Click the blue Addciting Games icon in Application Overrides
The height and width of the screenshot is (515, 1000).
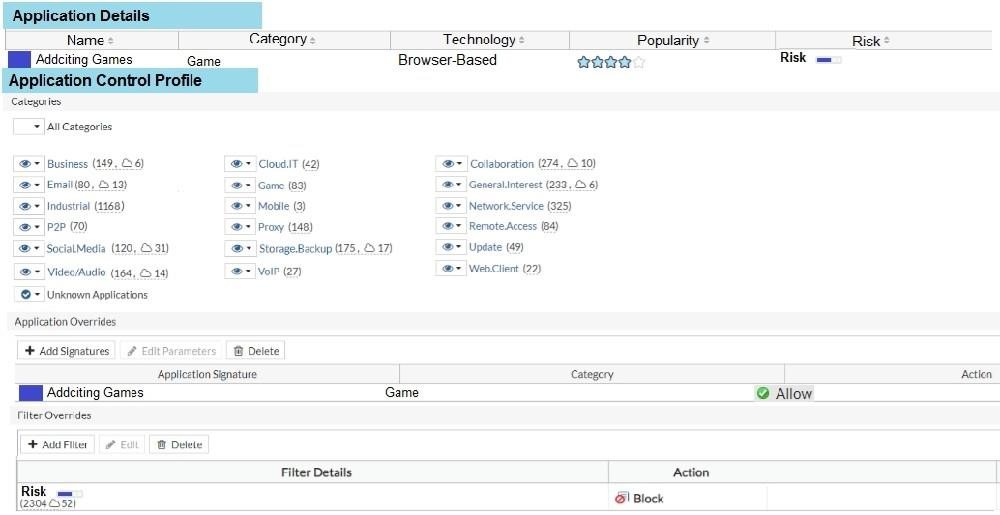coord(31,393)
